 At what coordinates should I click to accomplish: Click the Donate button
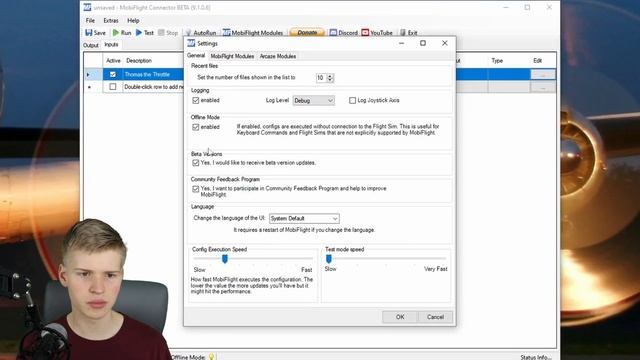click(x=307, y=33)
